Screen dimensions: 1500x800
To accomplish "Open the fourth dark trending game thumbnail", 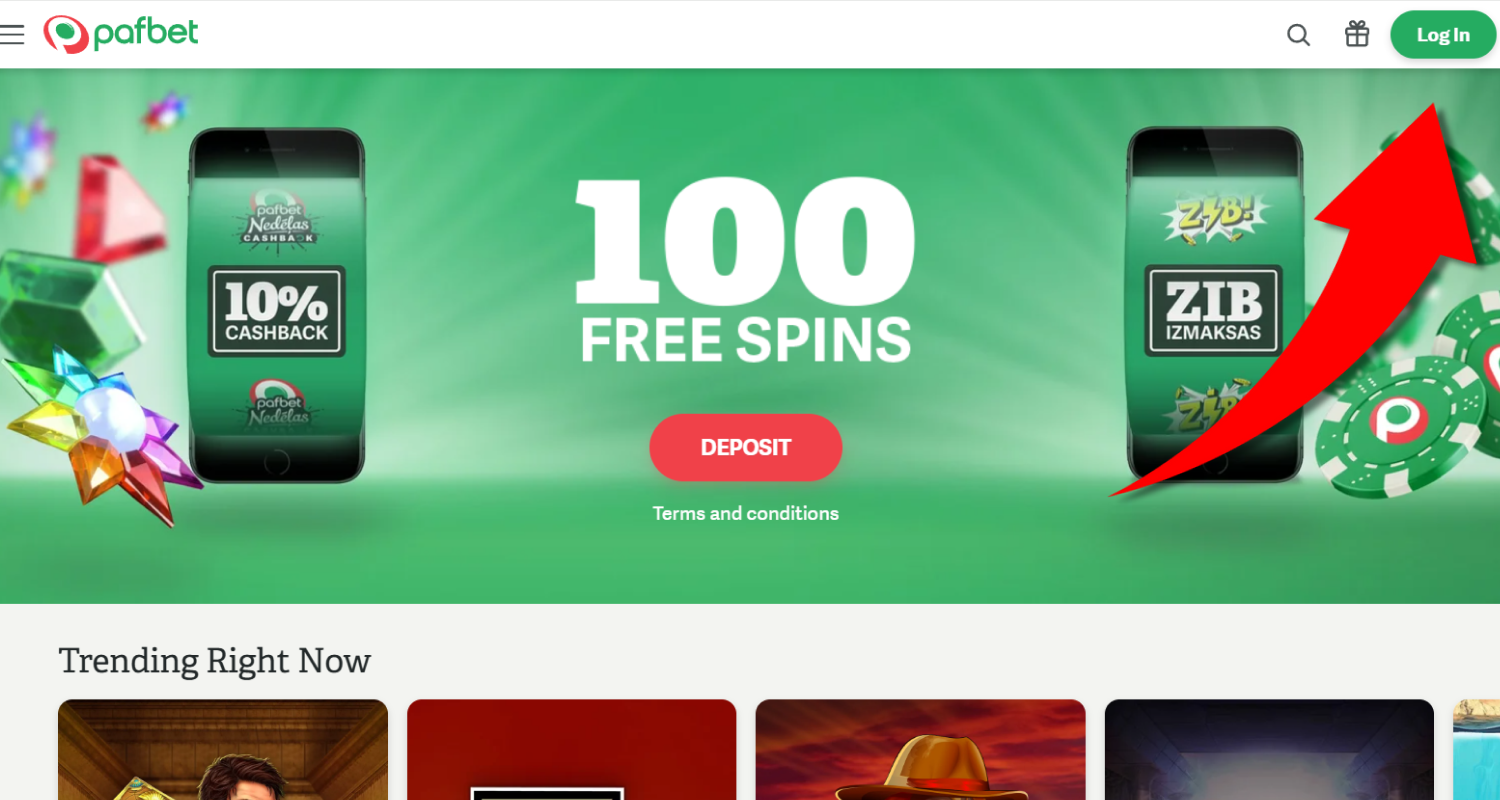I will tap(1269, 749).
